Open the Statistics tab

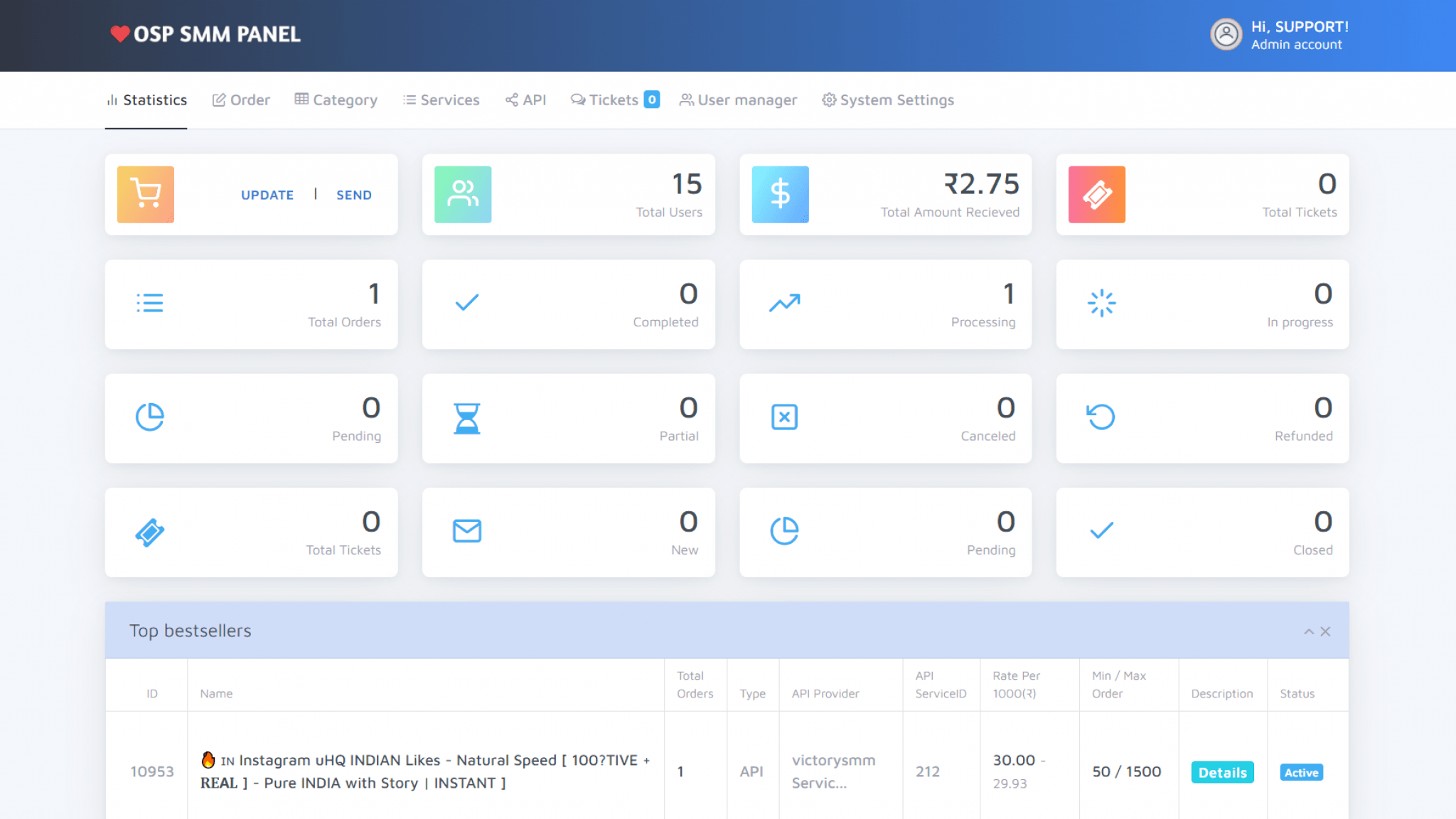(x=146, y=100)
